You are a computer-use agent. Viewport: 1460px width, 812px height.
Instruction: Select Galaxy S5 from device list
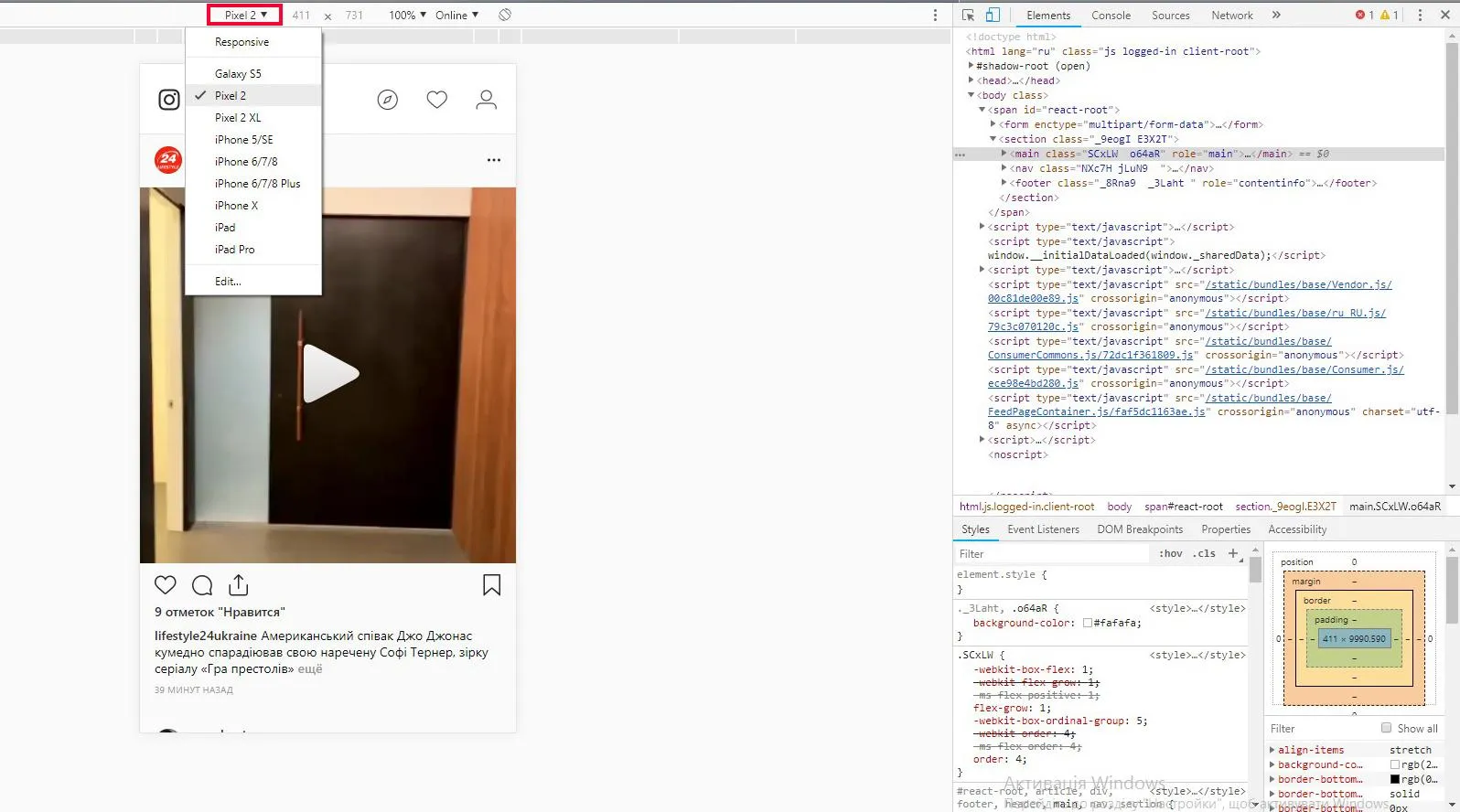(253, 74)
